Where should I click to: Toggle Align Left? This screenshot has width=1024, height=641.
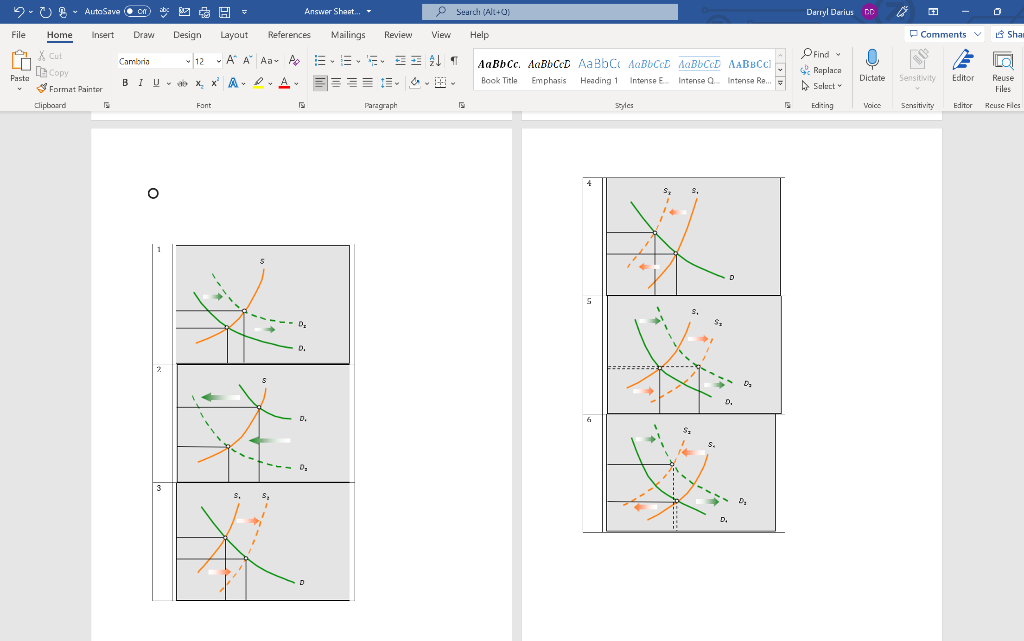320,83
